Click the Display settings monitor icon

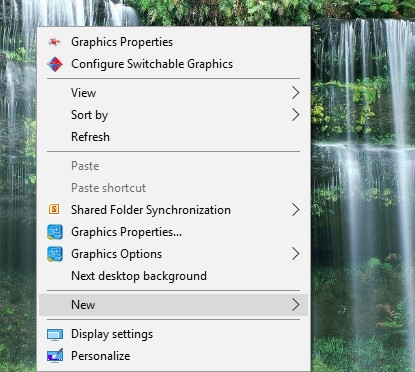pos(55,334)
